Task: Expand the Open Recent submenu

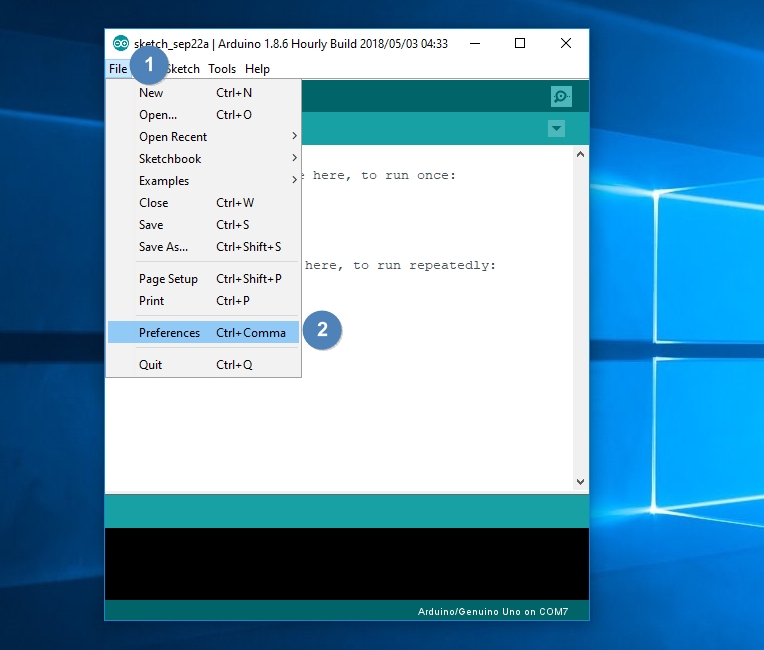Action: pos(203,136)
